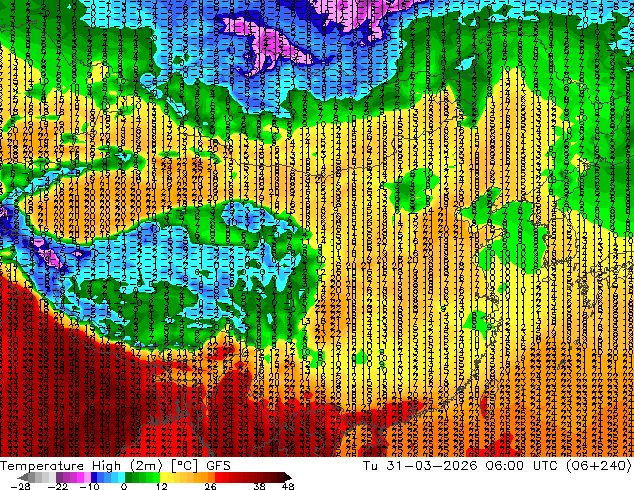Click the 'Temperature High (2m) [°C] GFS' title
The image size is (634, 490).
(x=115, y=466)
